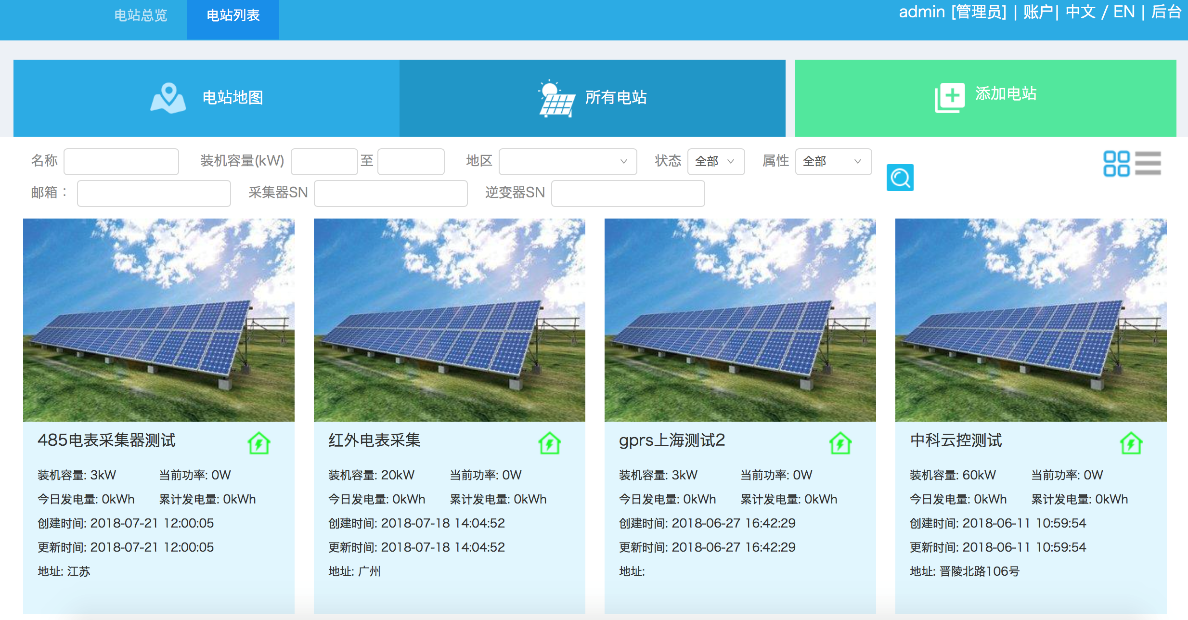Switch to list view layout icon
The image size is (1188, 620).
click(x=1148, y=164)
